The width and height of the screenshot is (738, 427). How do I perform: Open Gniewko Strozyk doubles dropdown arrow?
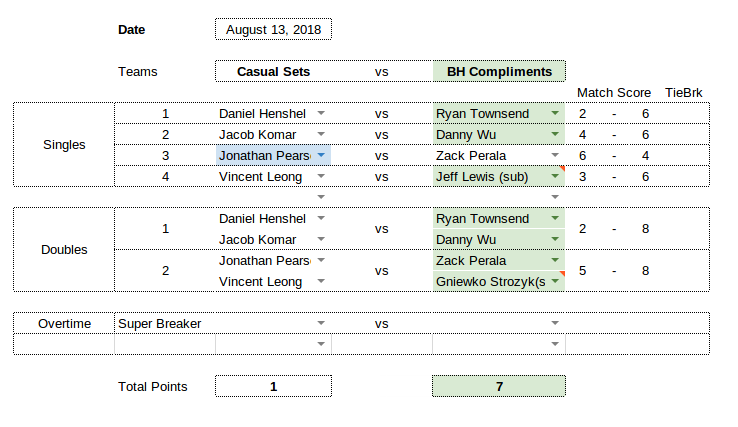click(x=555, y=281)
